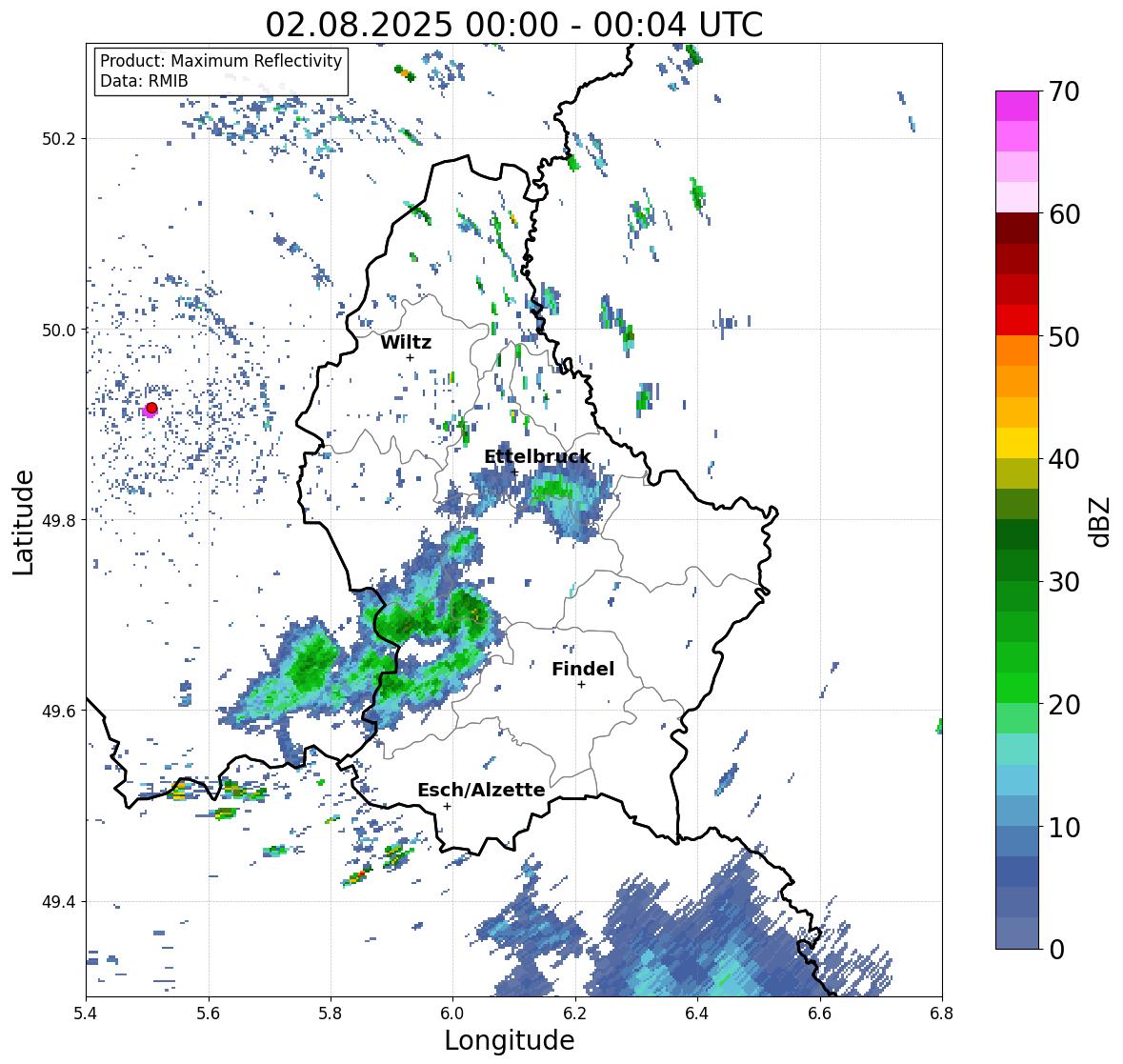The height and width of the screenshot is (1064, 1123).
Task: Click the 50.2 latitude tick label
Action: [x=59, y=139]
